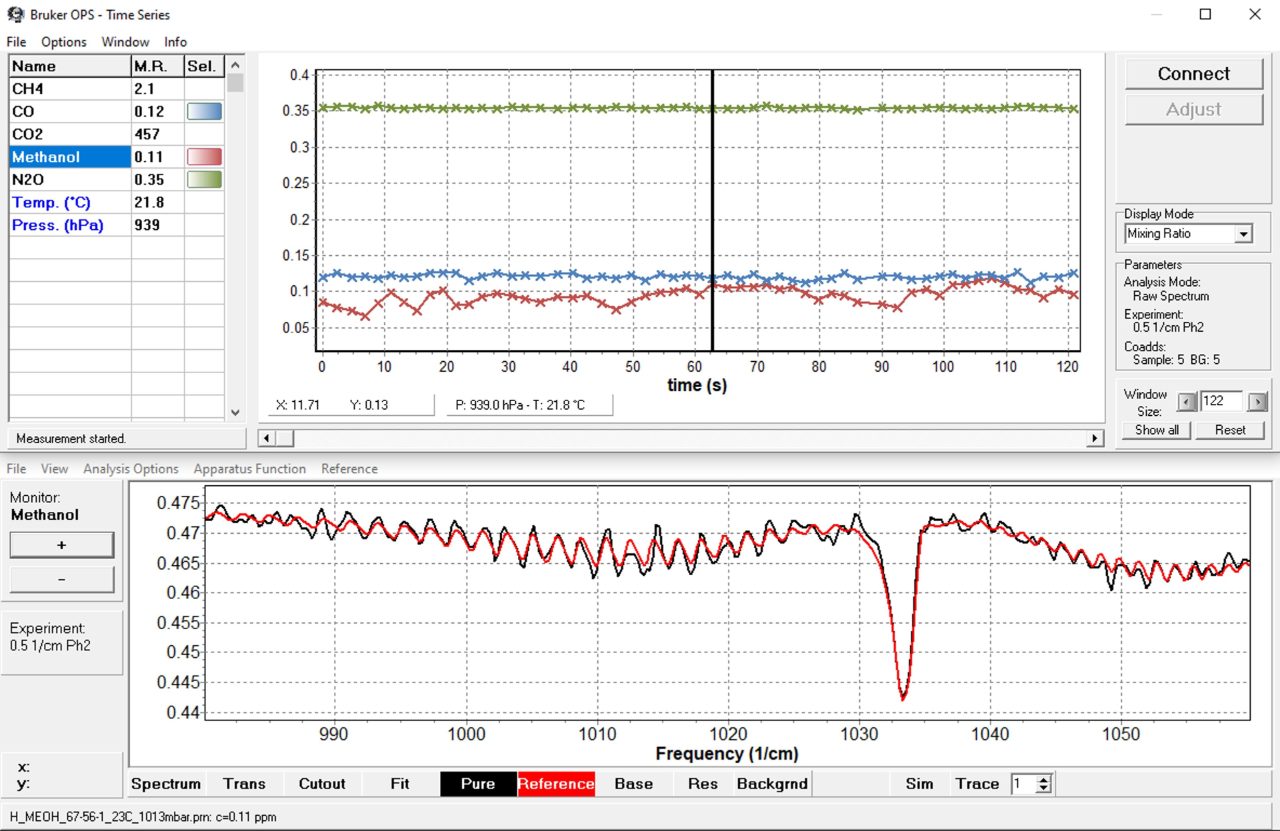Click the horizontal scrollbar right arrow
This screenshot has width=1280, height=831.
point(1094,438)
